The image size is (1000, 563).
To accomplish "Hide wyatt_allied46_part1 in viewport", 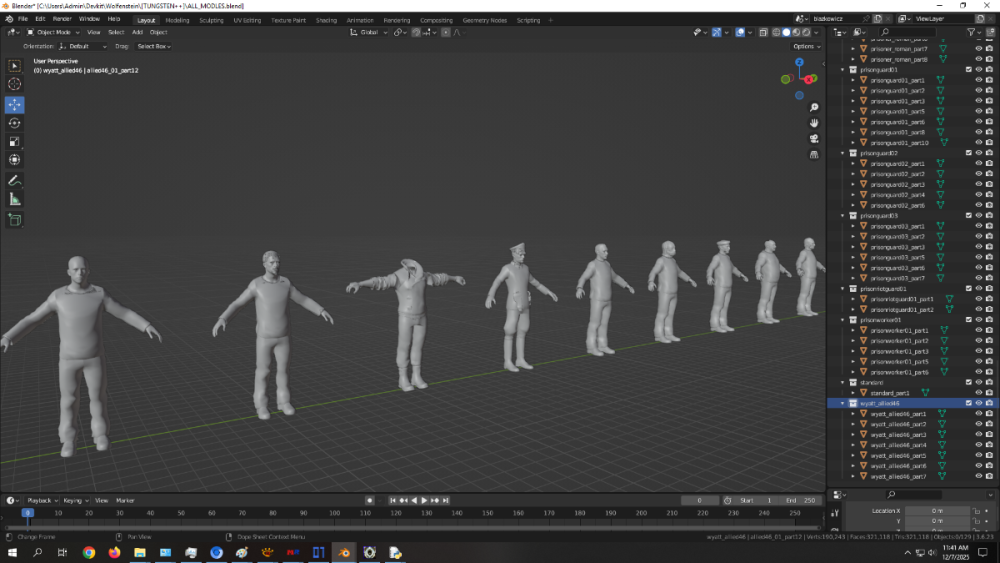I will [x=978, y=414].
